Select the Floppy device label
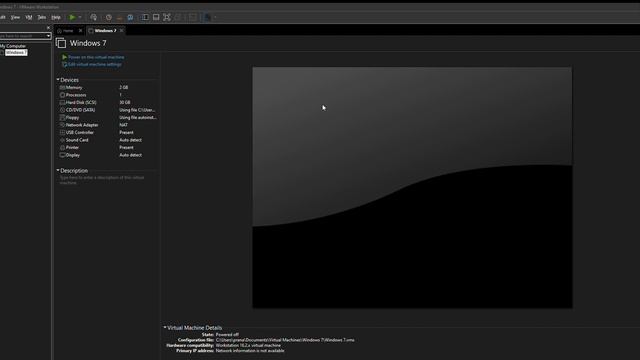The width and height of the screenshot is (640, 360). [72, 118]
